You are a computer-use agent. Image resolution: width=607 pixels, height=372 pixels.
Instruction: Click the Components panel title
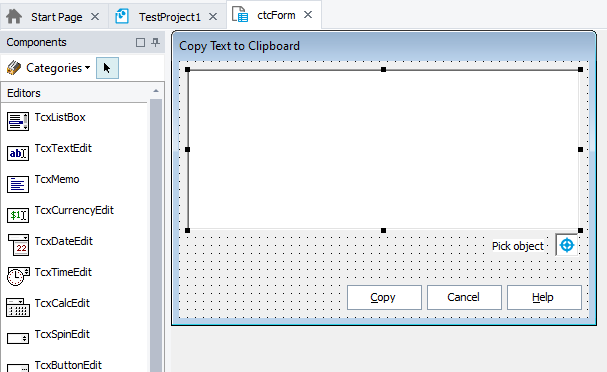[x=36, y=42]
